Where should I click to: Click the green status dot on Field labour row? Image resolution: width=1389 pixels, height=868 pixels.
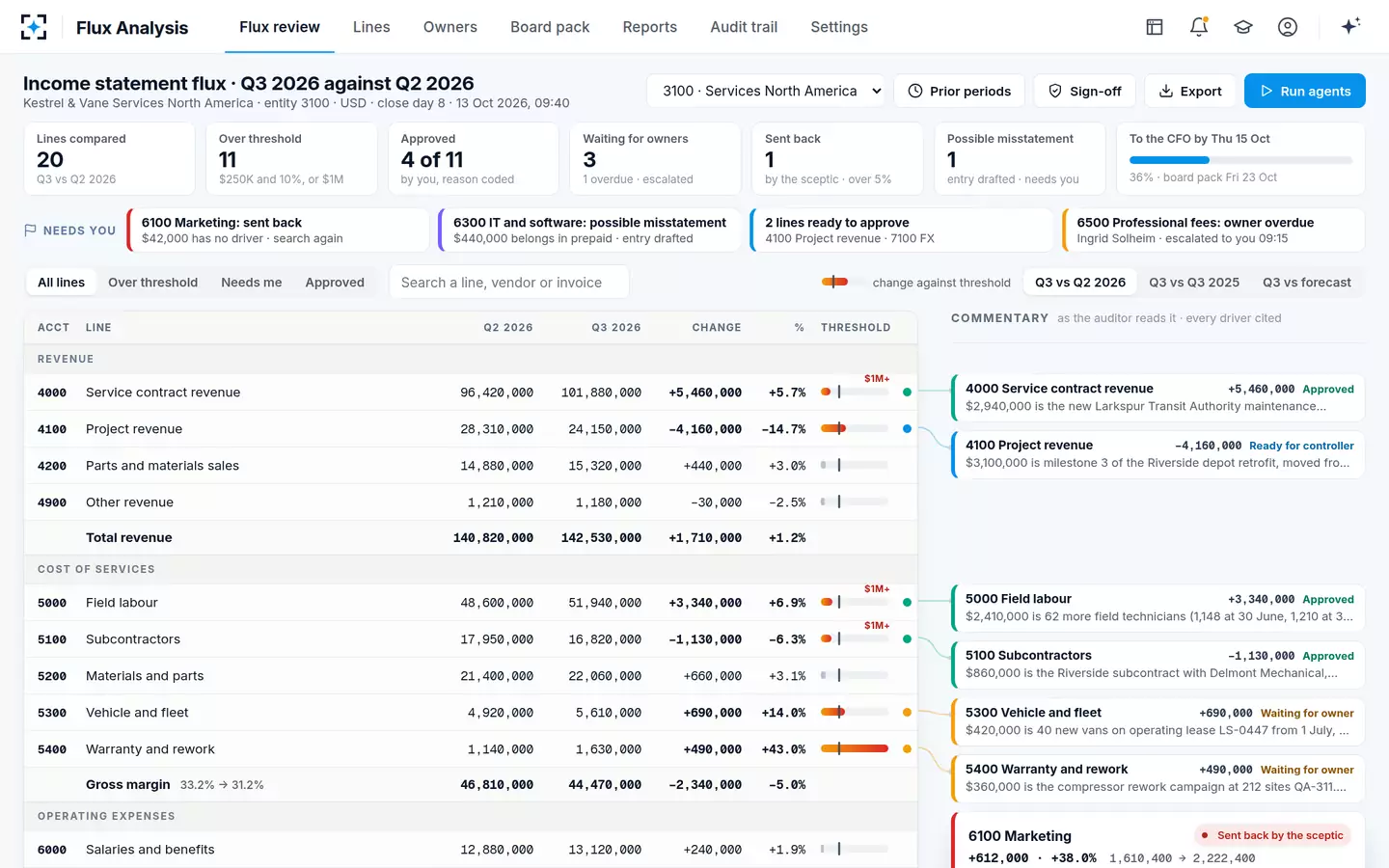click(907, 603)
